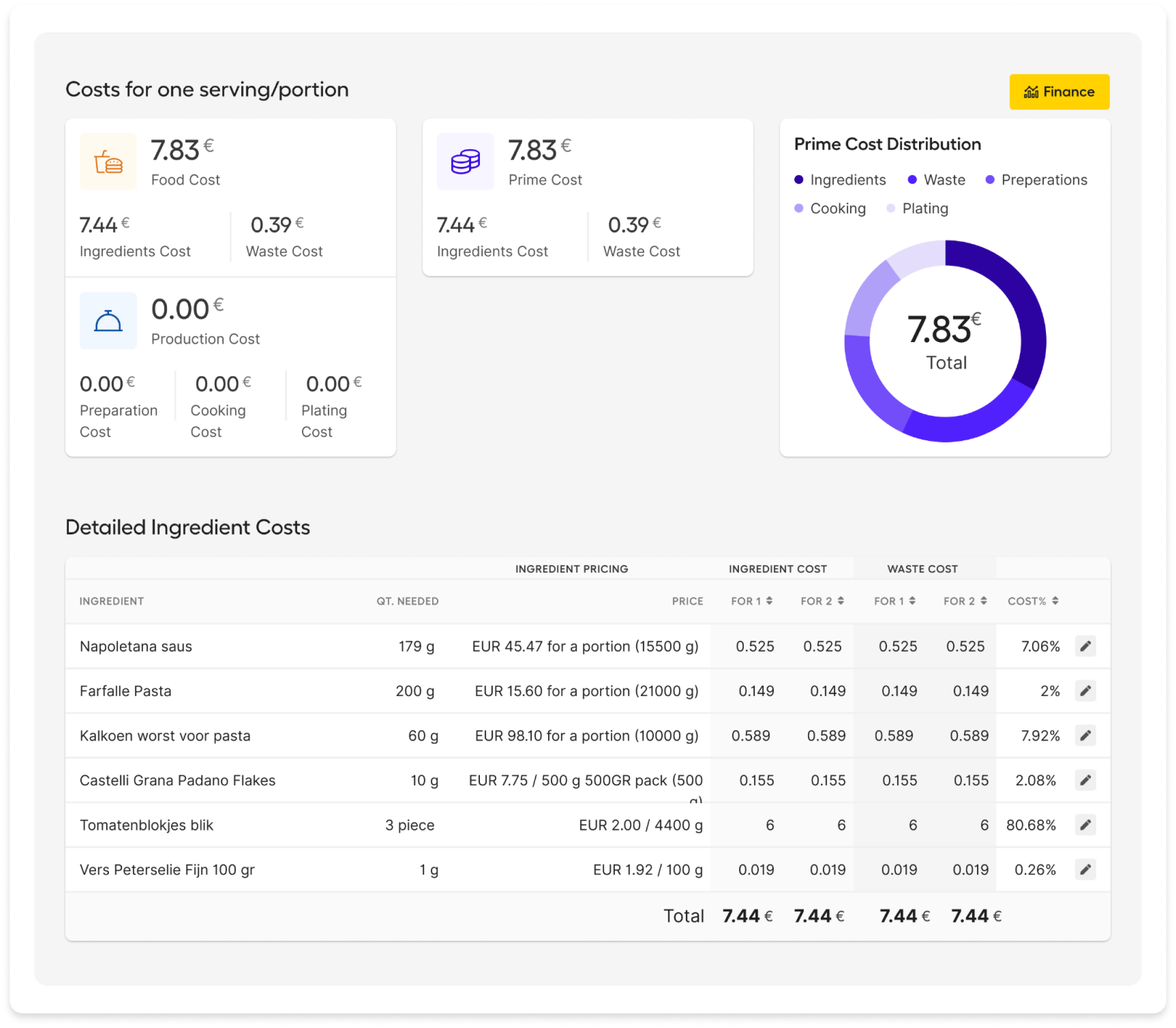This screenshot has width=1176, height=1028.
Task: Click the Prime Cost Distribution title
Action: (888, 144)
